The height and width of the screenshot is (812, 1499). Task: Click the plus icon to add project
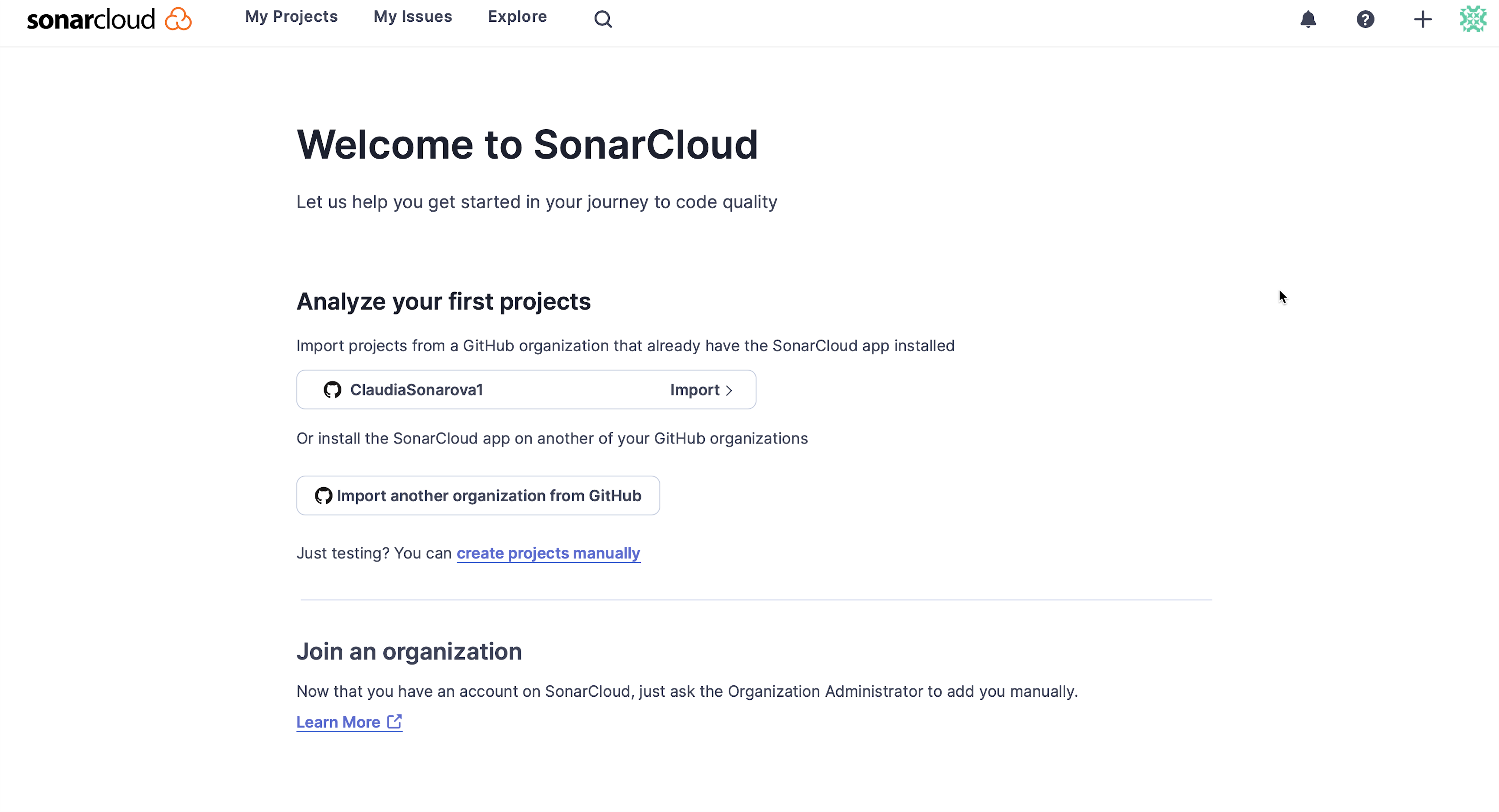coord(1423,19)
